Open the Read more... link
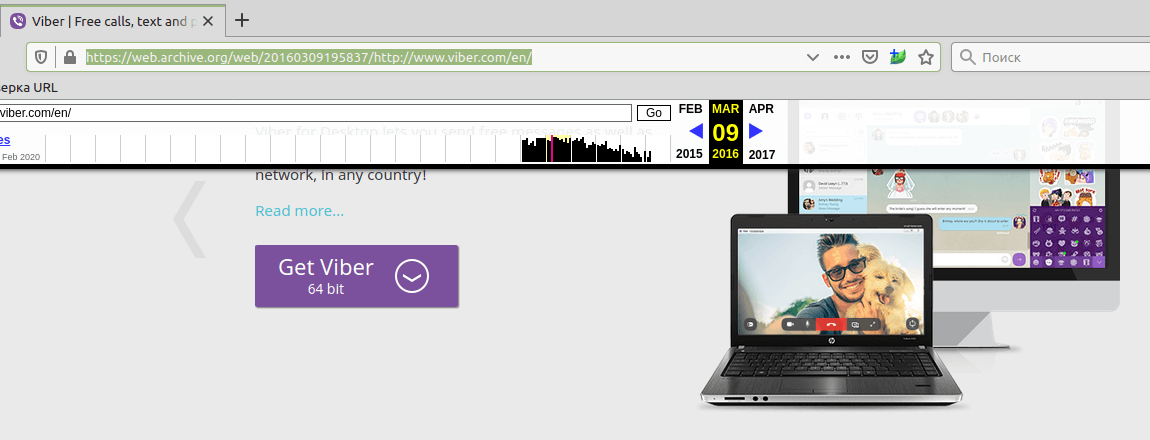 point(299,211)
